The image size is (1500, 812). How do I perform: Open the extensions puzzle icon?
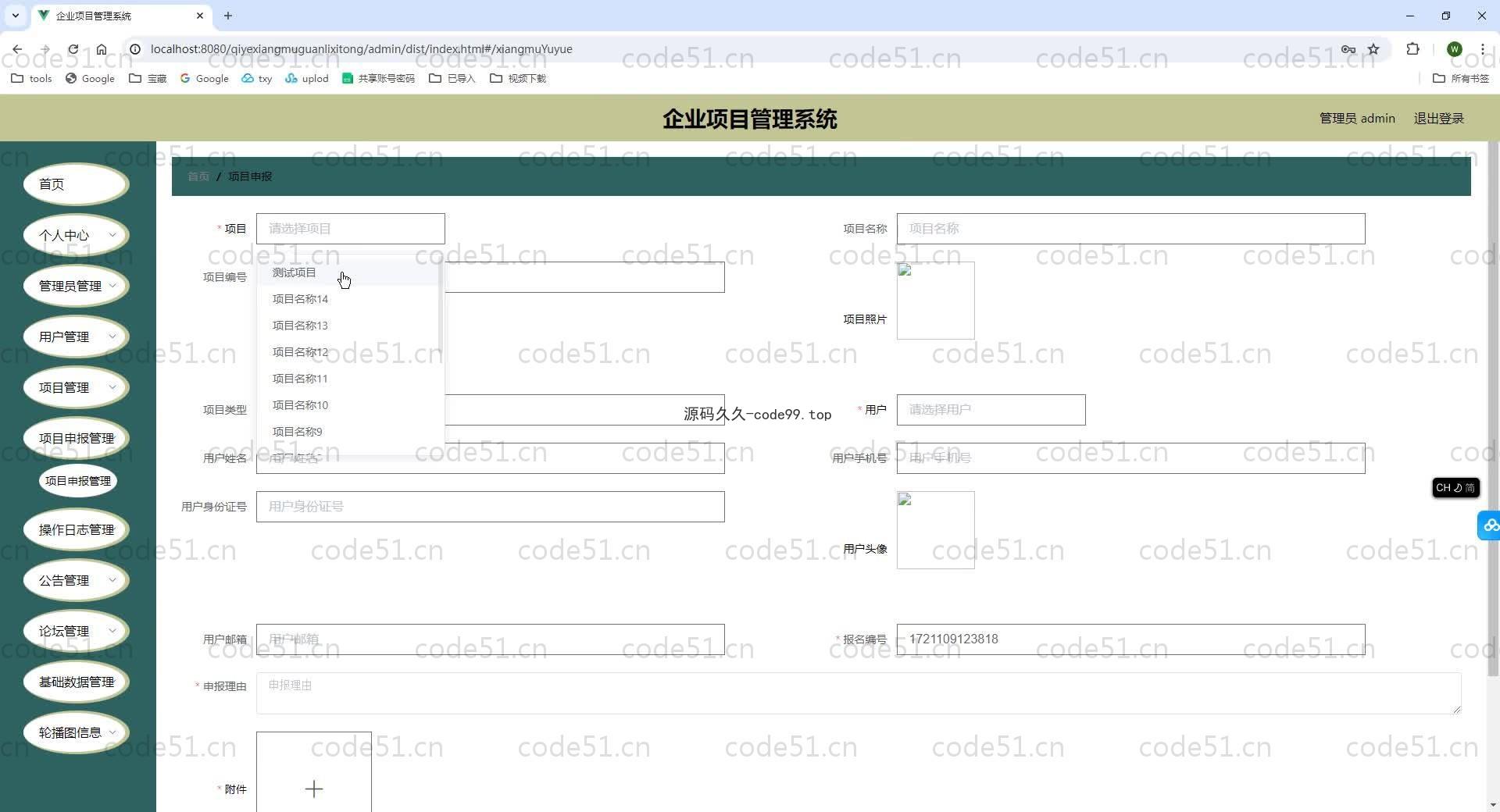[1412, 49]
